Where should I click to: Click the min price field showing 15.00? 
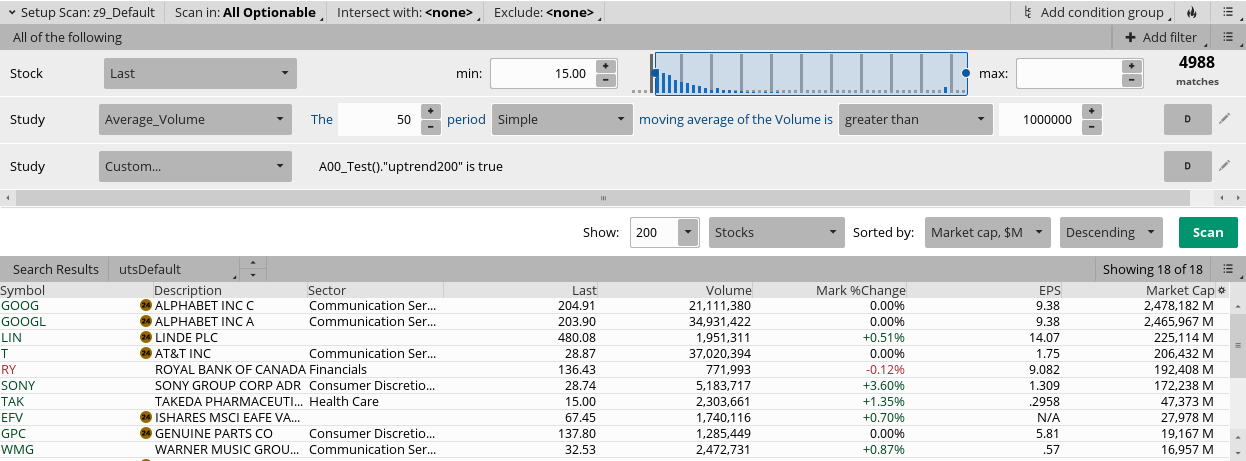542,73
